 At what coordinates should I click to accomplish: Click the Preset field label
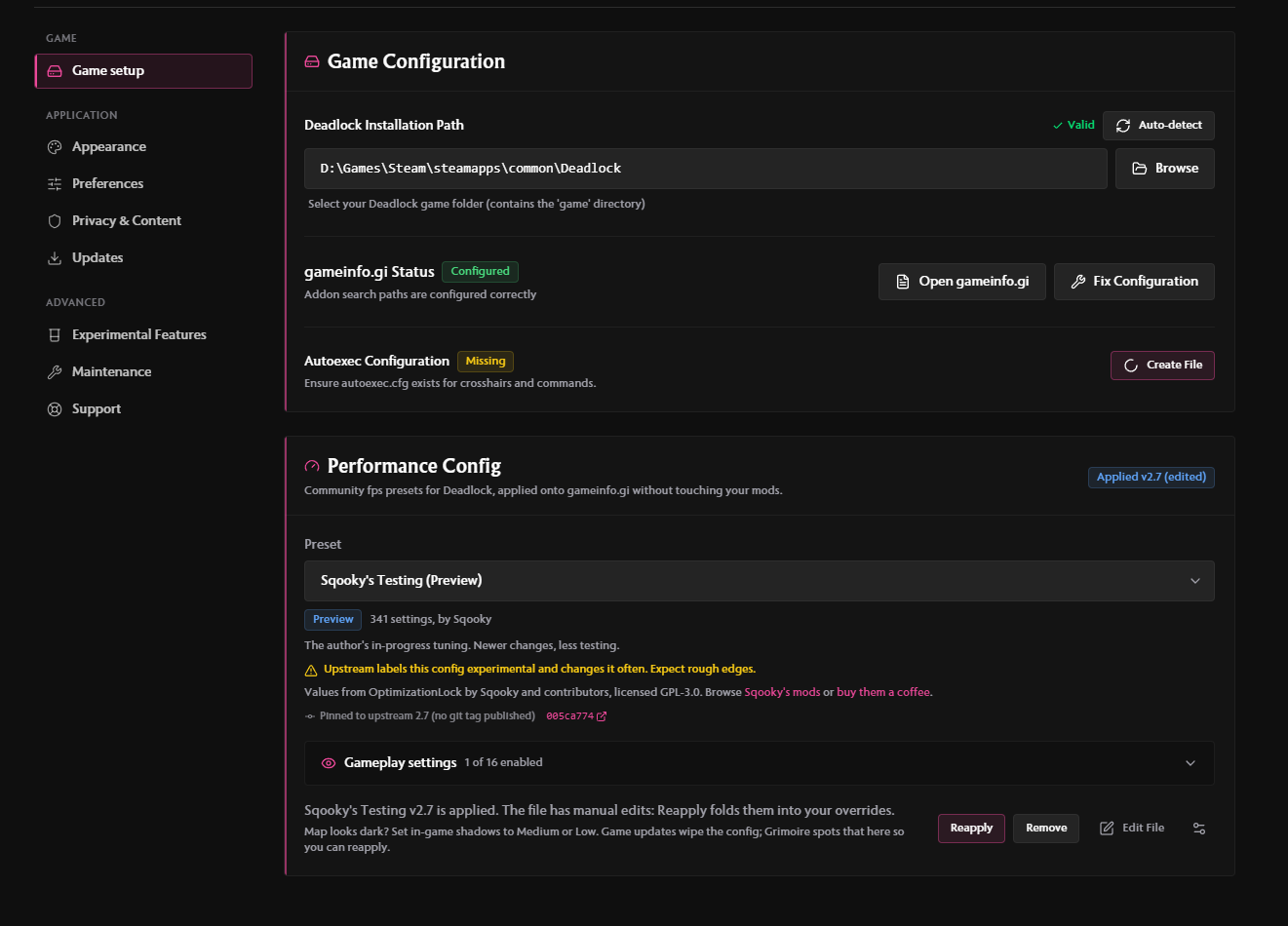[323, 545]
